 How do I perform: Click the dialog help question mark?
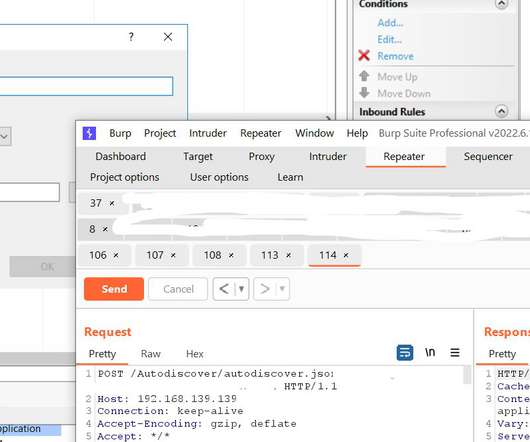pos(131,36)
